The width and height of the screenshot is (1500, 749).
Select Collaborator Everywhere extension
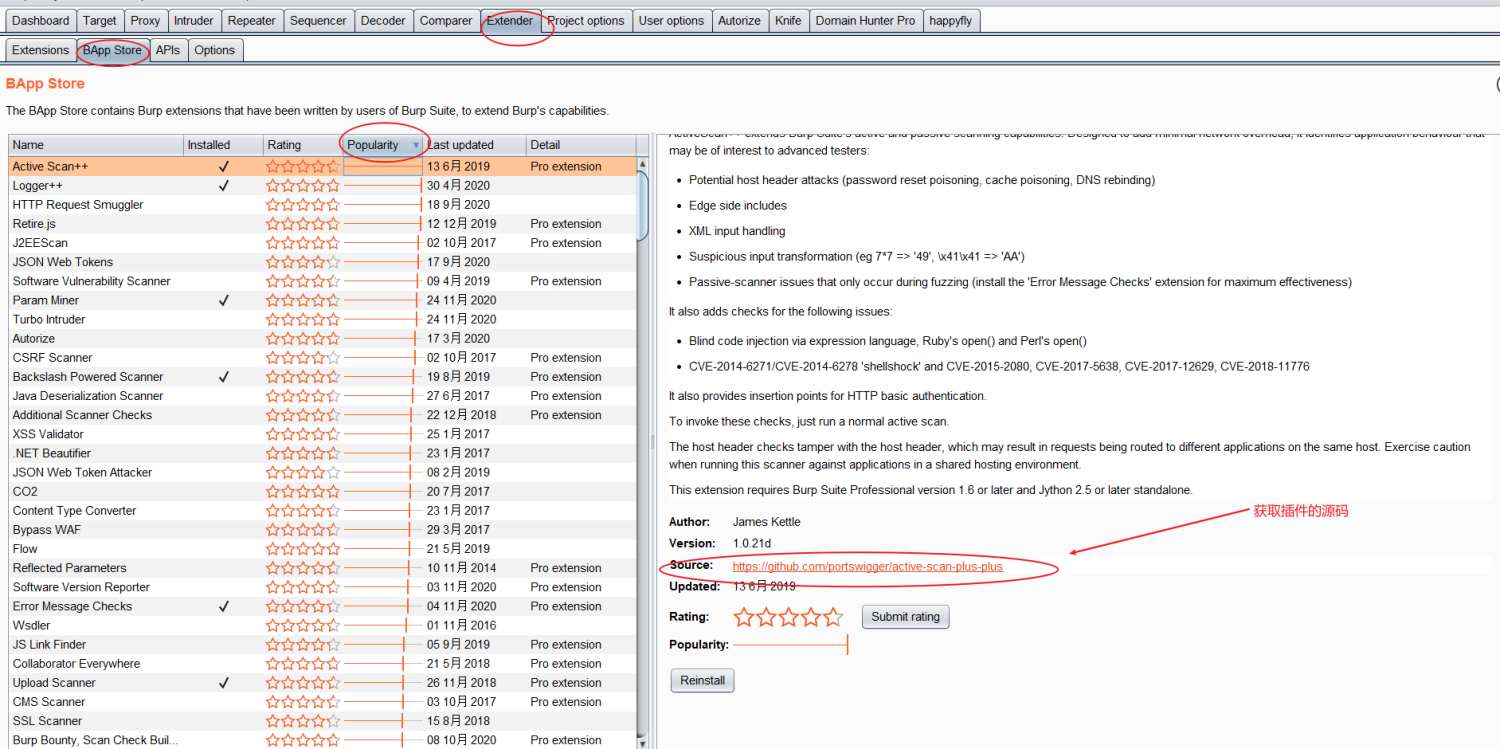(x=322, y=663)
